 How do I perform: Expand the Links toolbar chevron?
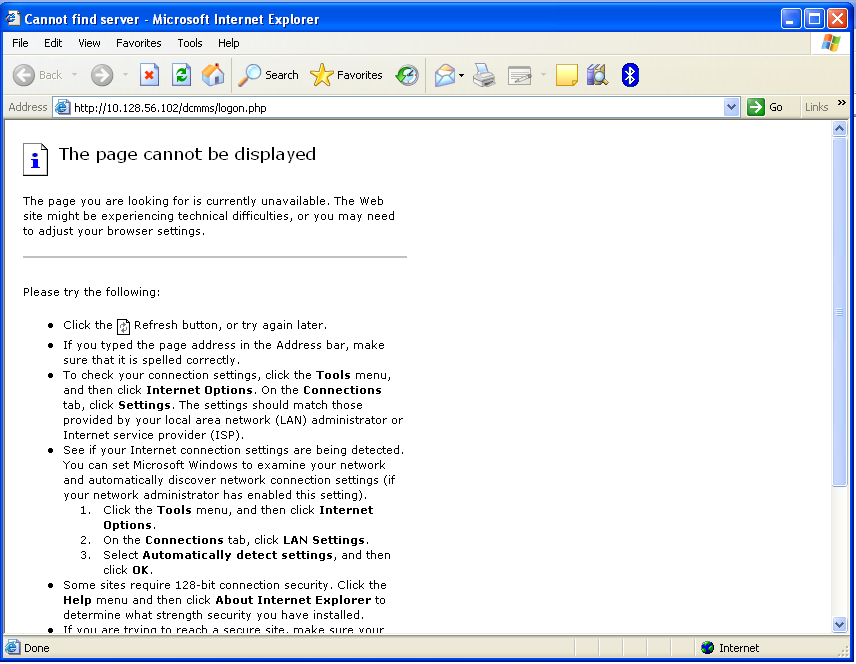pyautogui.click(x=841, y=103)
